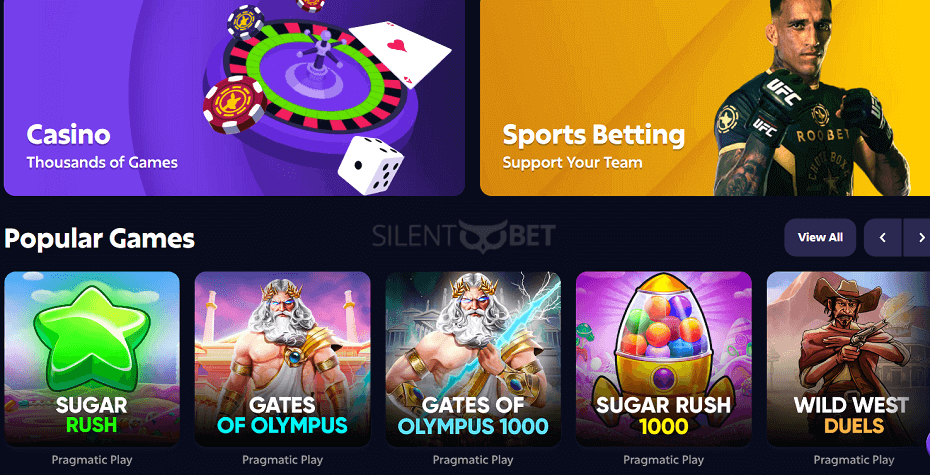
Task: Click Pragmatic Play under Gates of Olympus
Action: (282, 460)
